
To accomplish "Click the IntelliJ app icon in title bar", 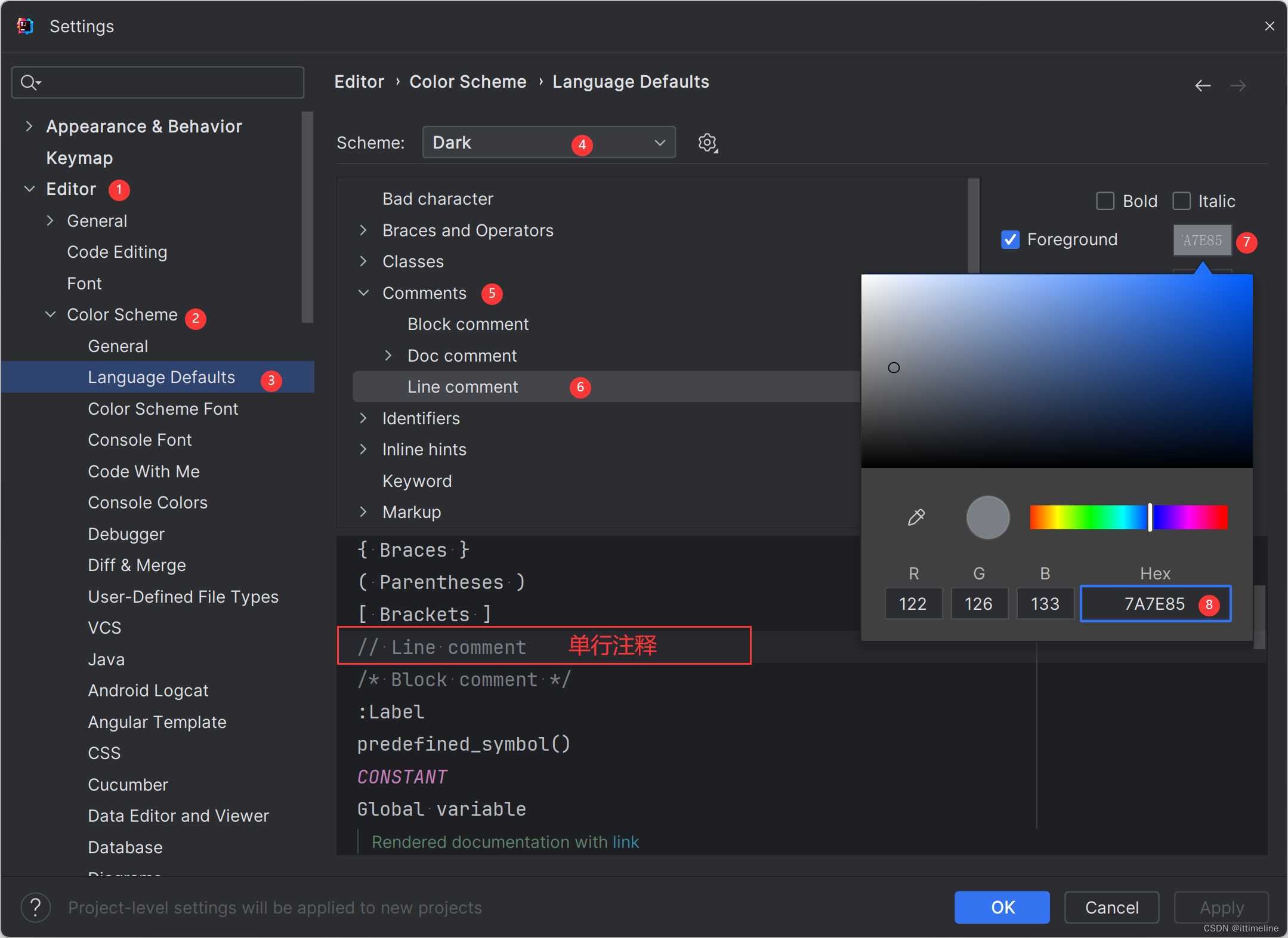I will click(x=25, y=26).
